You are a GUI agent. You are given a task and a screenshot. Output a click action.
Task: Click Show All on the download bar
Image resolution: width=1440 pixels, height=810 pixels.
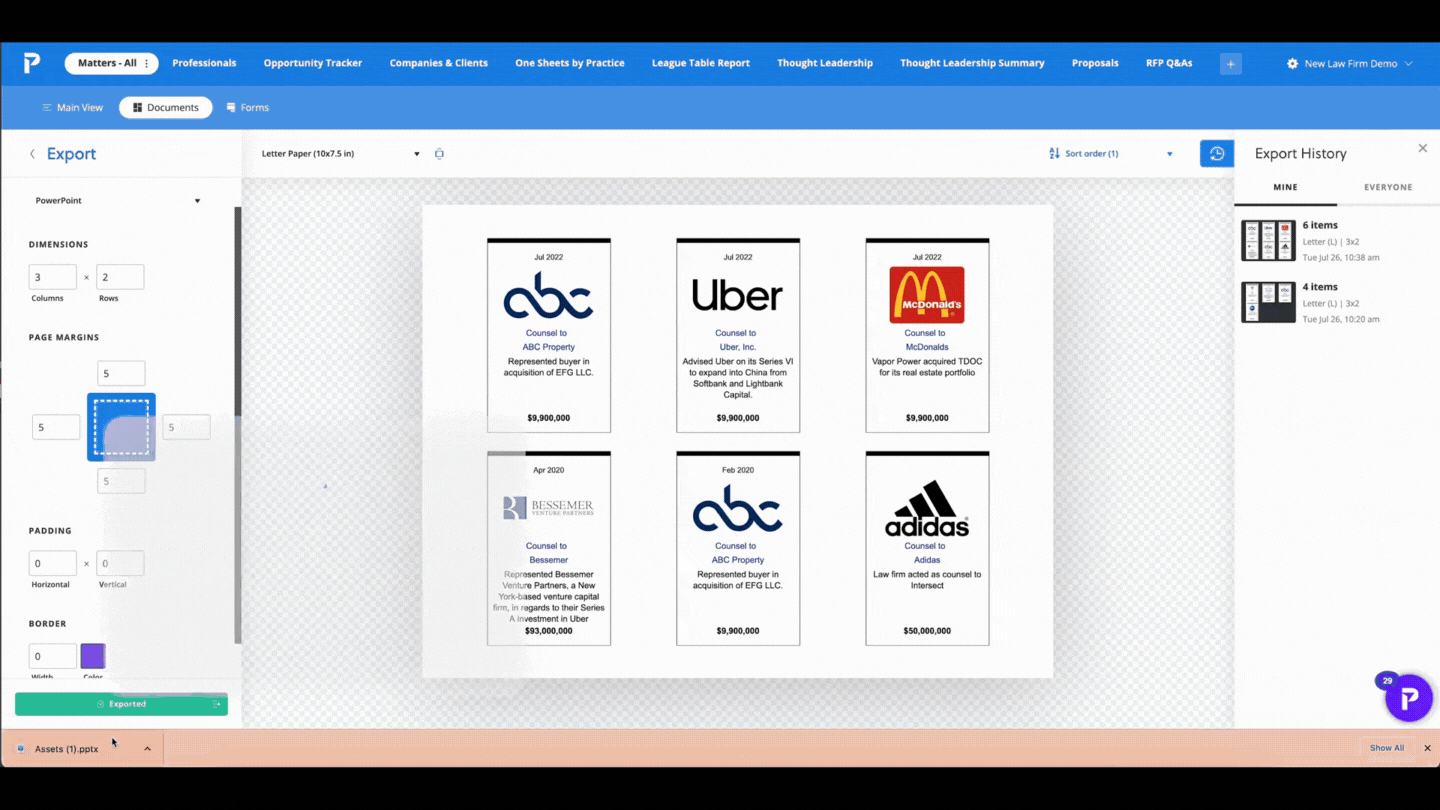pos(1386,747)
